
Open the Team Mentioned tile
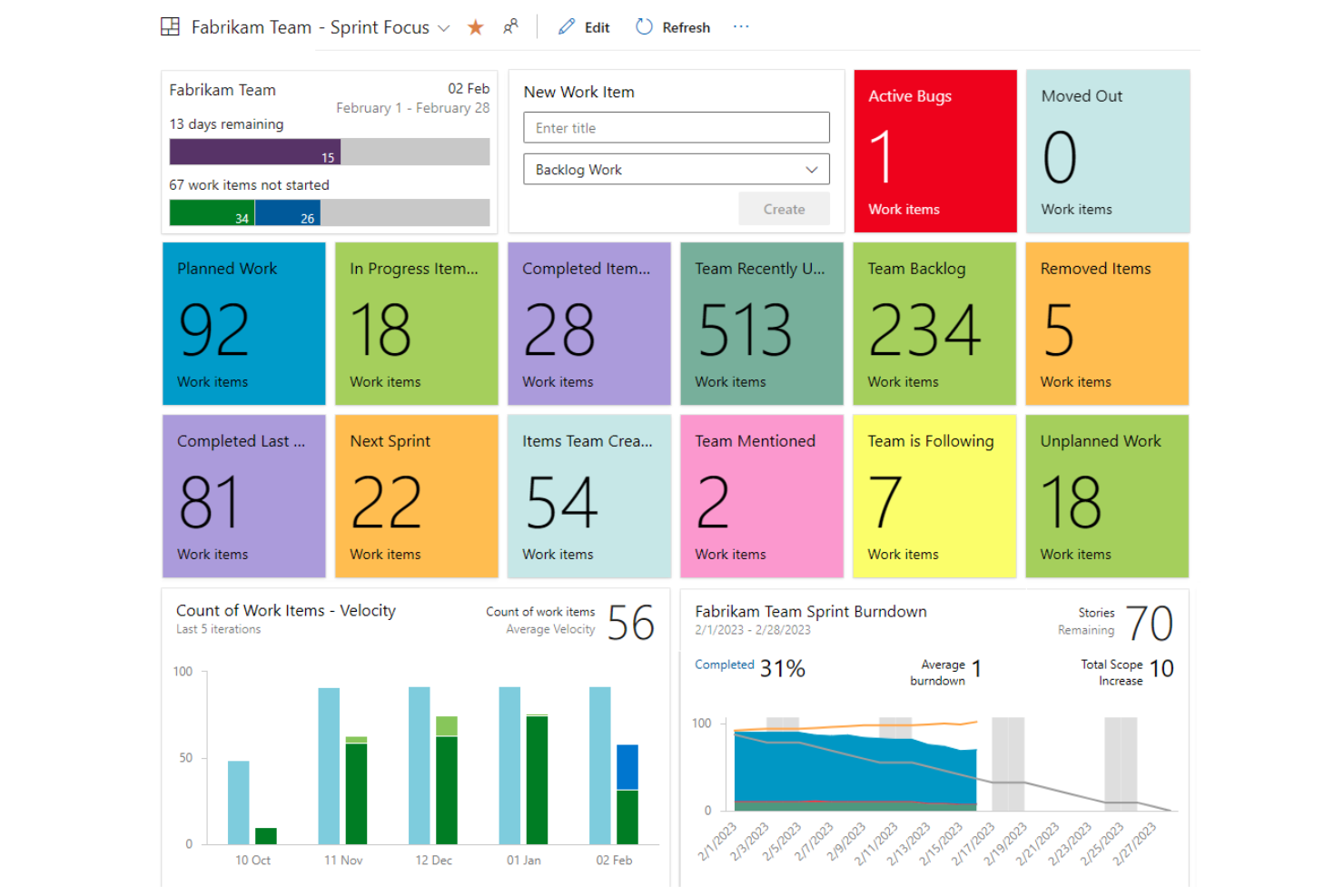click(762, 496)
